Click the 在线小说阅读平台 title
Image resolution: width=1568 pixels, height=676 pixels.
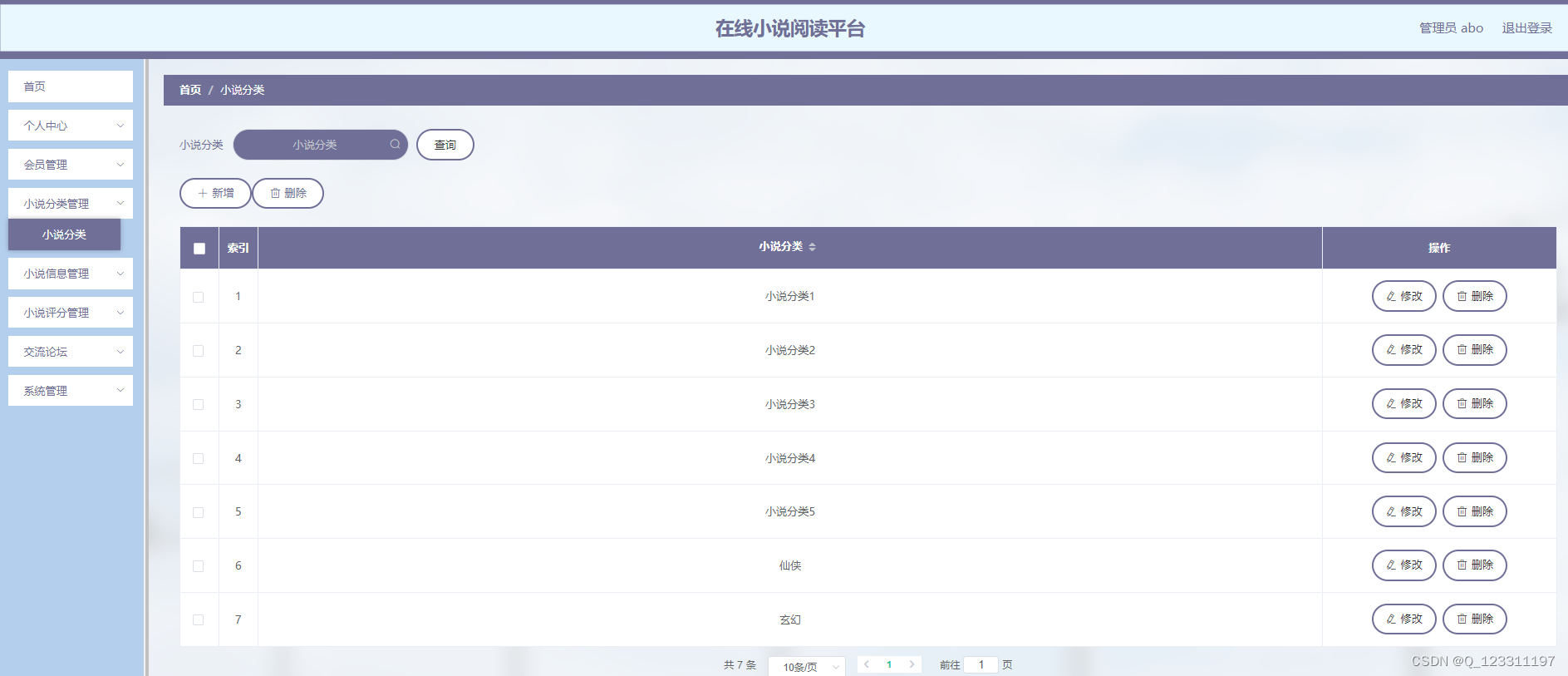click(x=790, y=28)
